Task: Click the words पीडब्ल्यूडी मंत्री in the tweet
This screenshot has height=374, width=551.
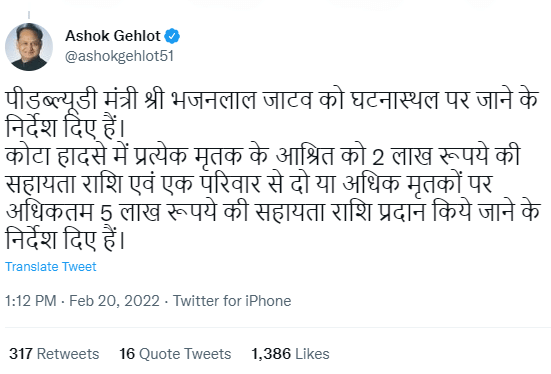Action: point(71,99)
